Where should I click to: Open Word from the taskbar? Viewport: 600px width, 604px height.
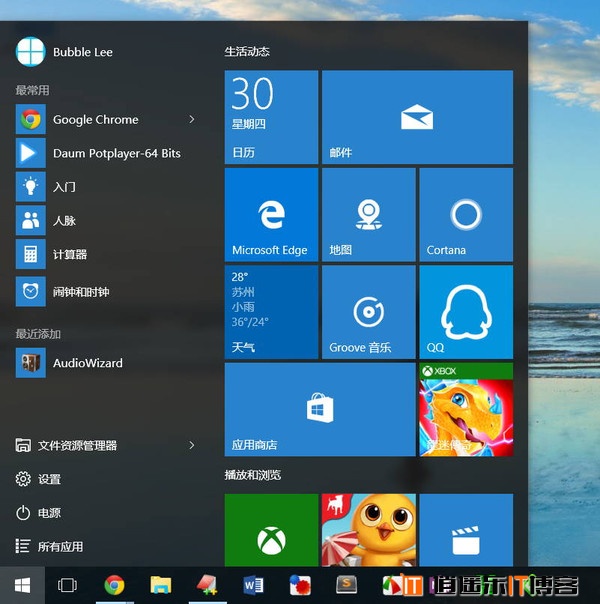pyautogui.click(x=253, y=585)
